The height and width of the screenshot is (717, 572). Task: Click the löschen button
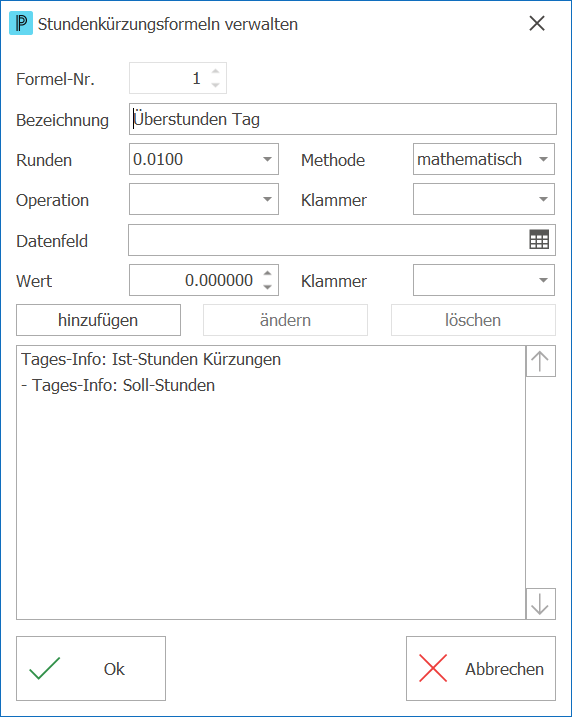pos(473,320)
